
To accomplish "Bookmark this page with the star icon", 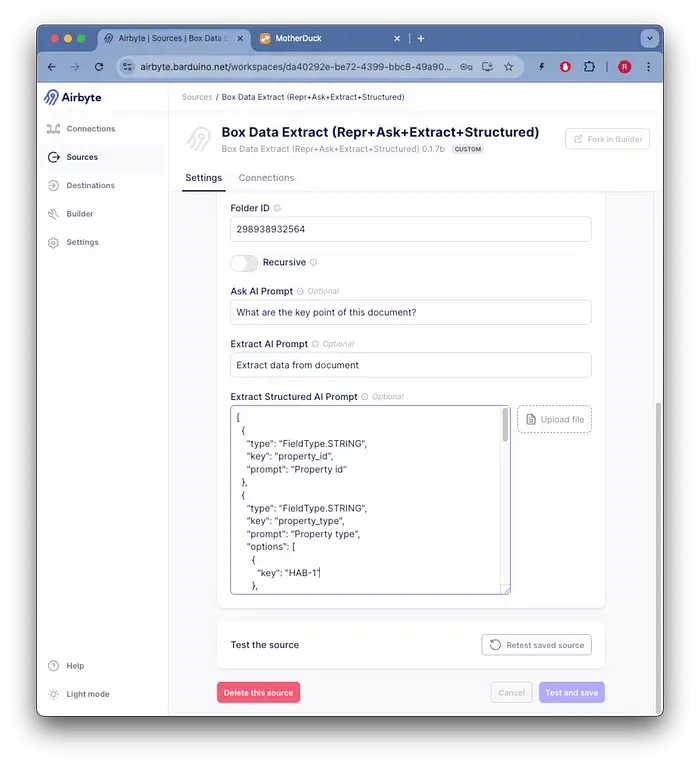I will pos(509,67).
